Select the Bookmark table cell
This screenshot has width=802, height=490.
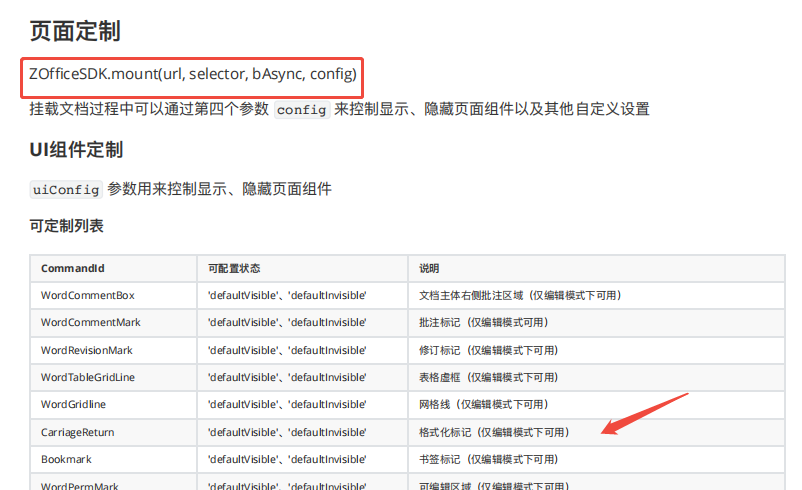(x=66, y=459)
